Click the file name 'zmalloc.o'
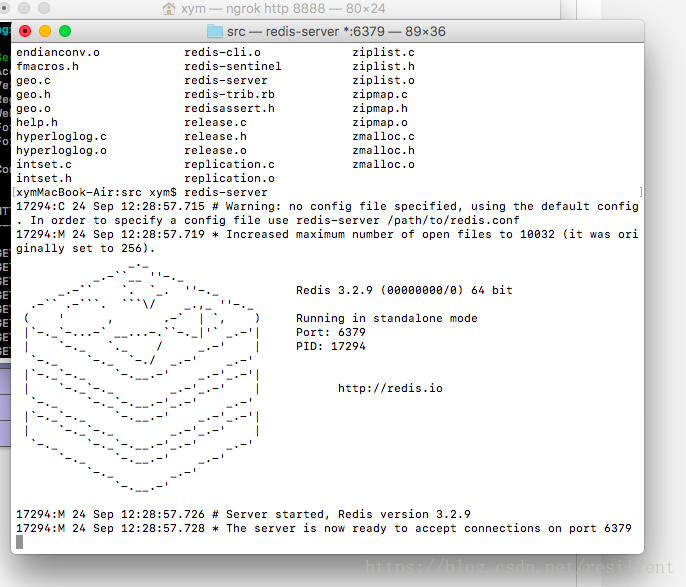 (x=384, y=164)
